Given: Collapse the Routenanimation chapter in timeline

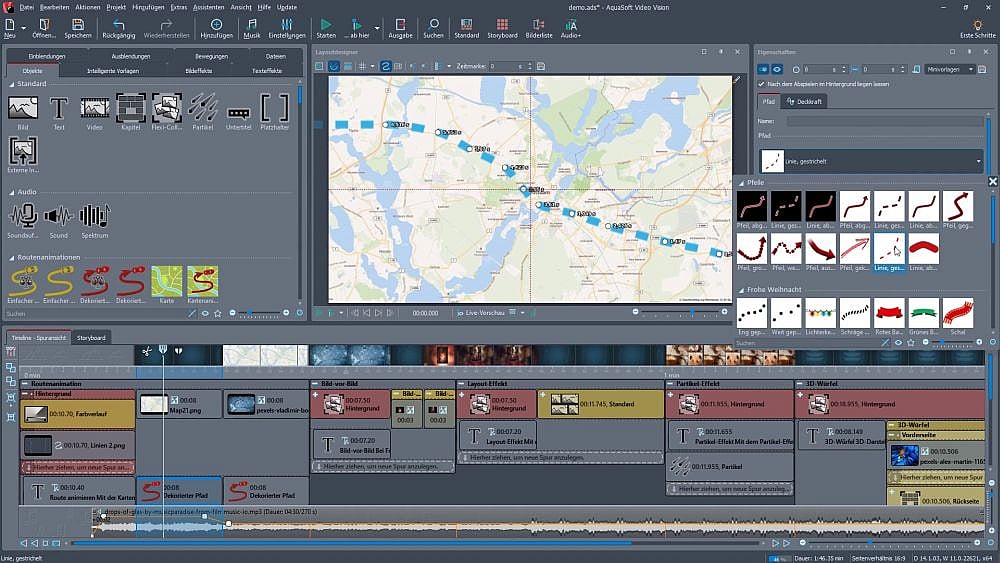Looking at the screenshot, I should click(25, 383).
